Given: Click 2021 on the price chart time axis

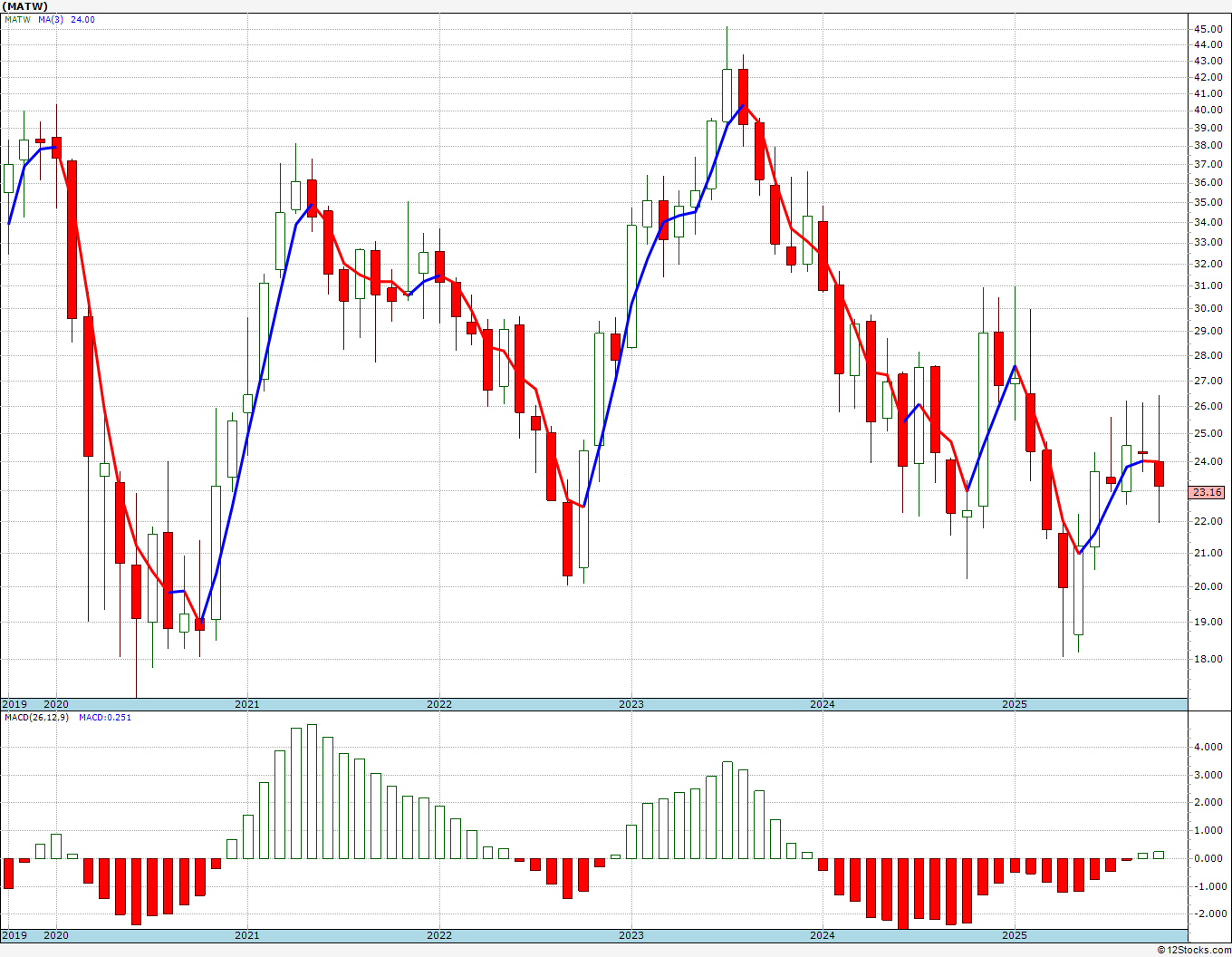Looking at the screenshot, I should (247, 704).
